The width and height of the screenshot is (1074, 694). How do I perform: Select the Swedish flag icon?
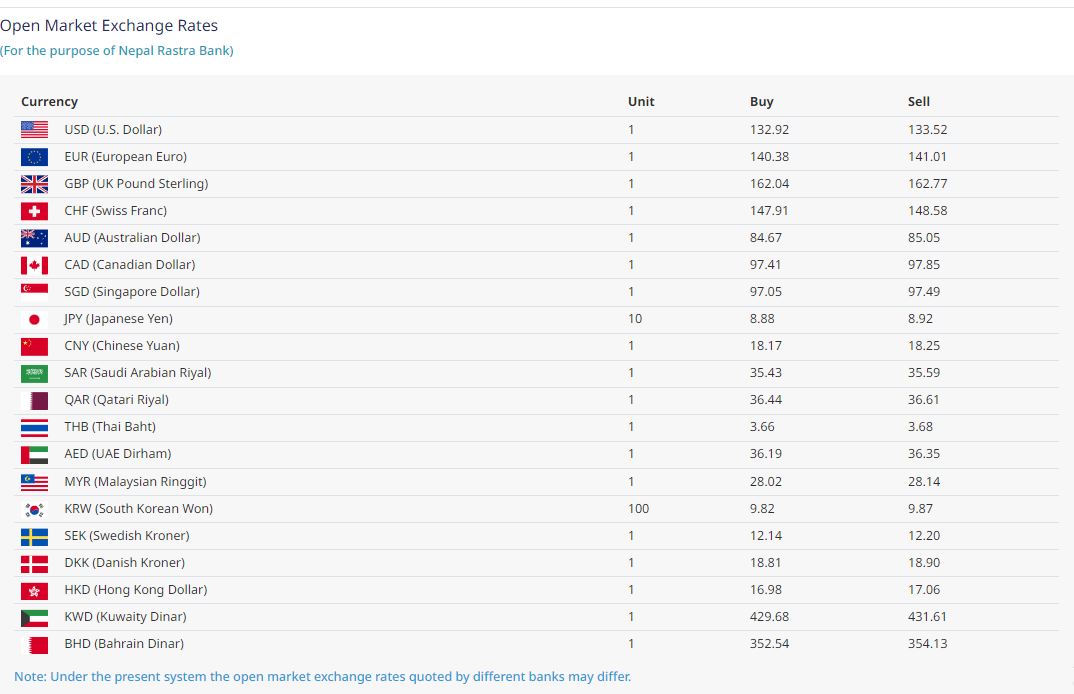coord(34,536)
